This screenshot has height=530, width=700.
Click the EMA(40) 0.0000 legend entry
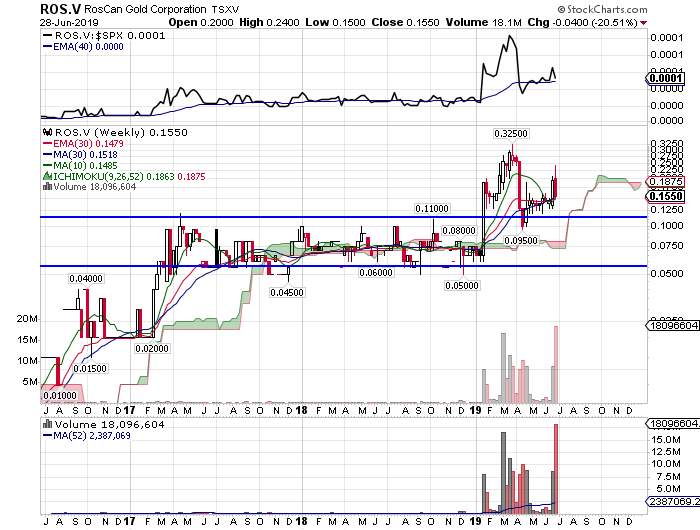tap(83, 47)
